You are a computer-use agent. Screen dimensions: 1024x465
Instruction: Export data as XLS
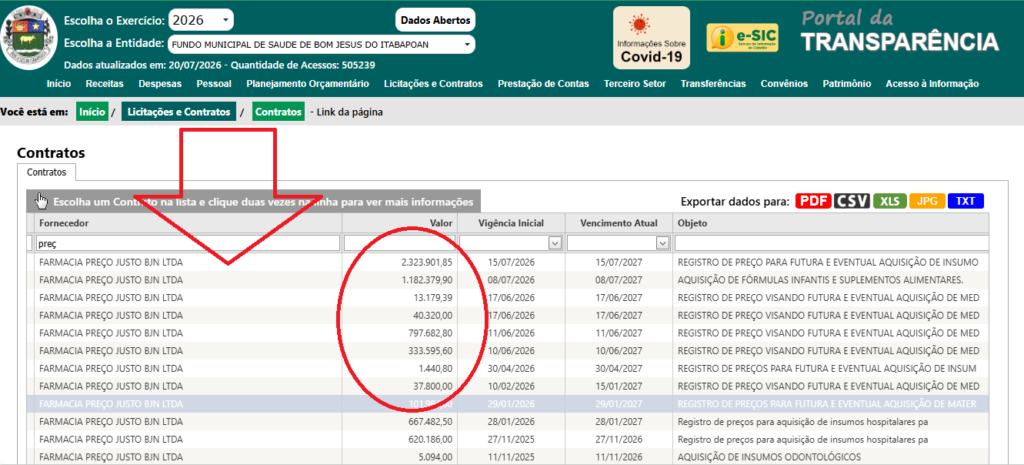[889, 201]
